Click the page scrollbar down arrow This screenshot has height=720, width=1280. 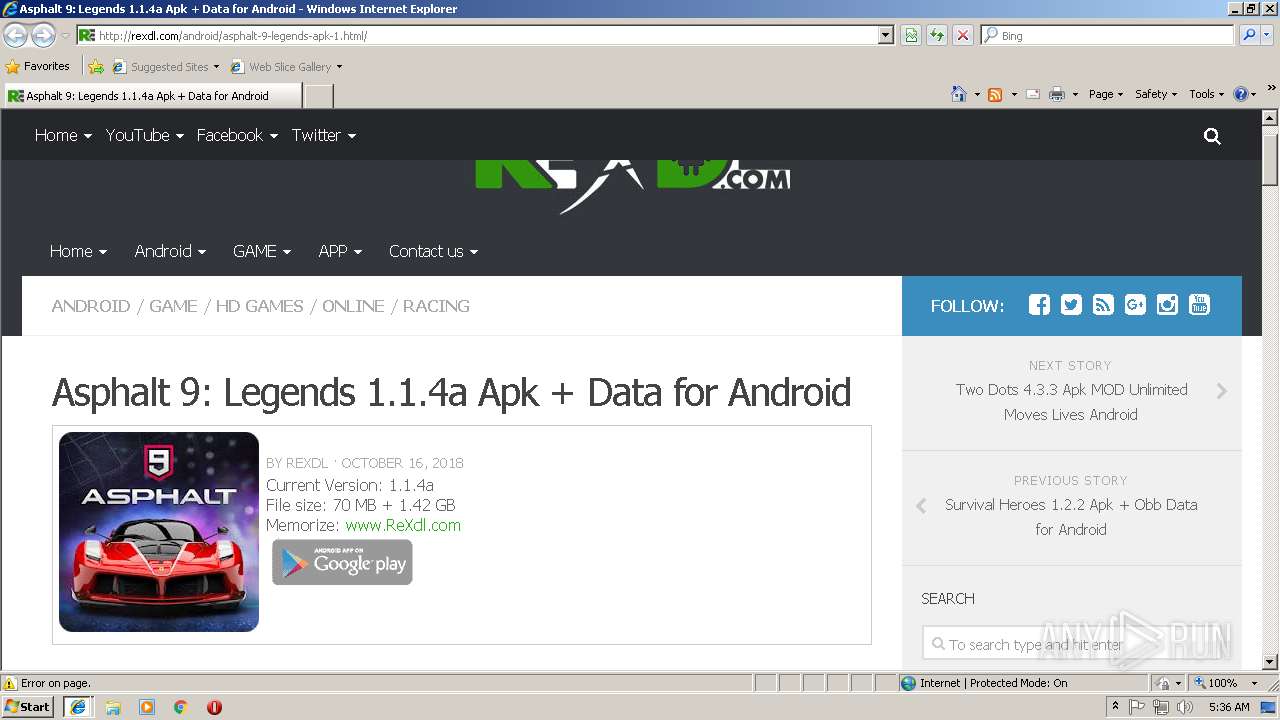pyautogui.click(x=1270, y=662)
